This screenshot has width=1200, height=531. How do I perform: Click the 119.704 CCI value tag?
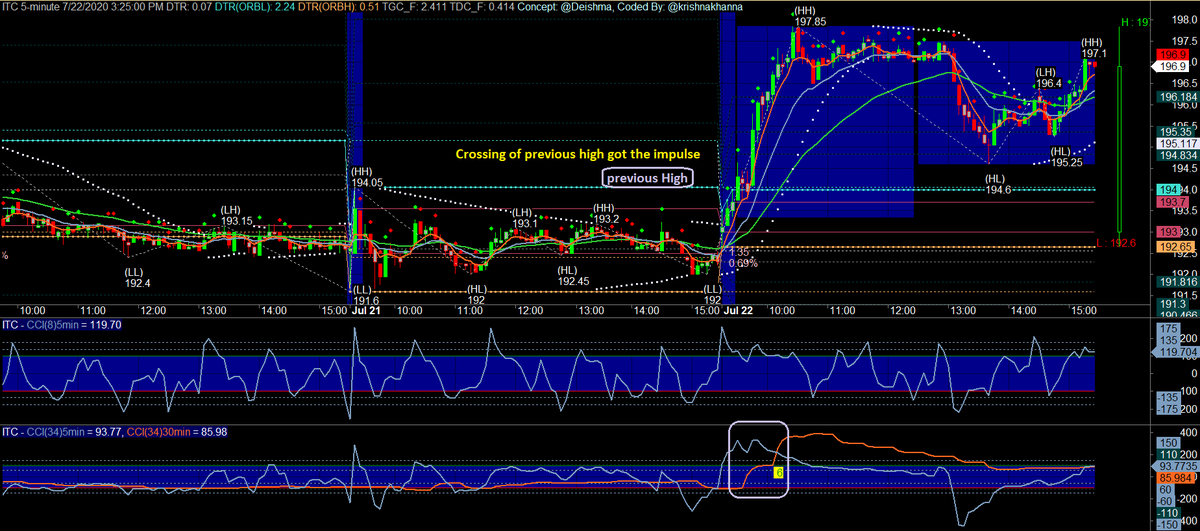click(1177, 353)
